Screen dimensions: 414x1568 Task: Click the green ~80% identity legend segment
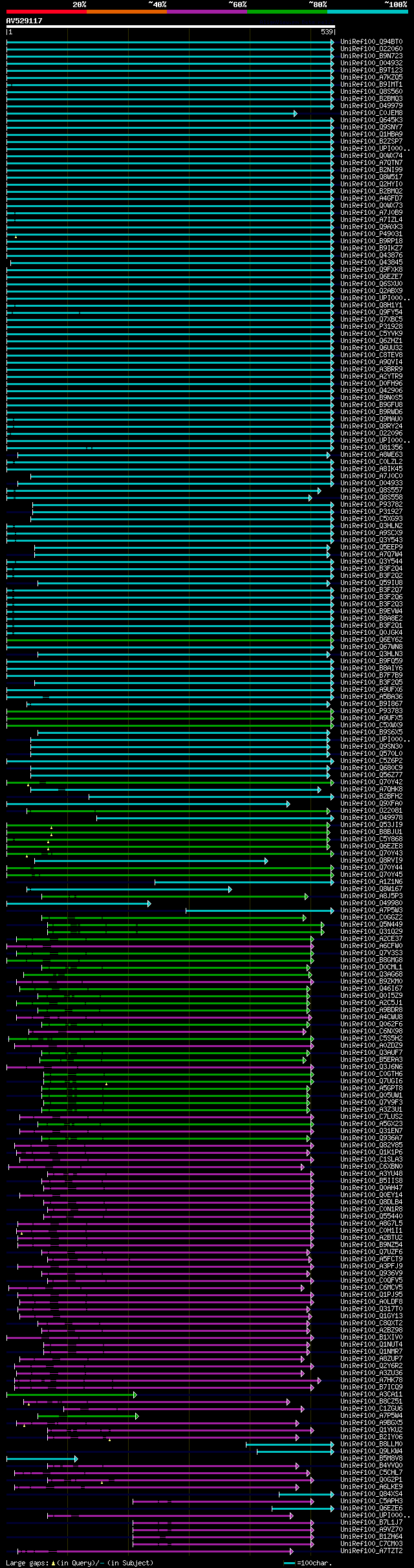(287, 11)
